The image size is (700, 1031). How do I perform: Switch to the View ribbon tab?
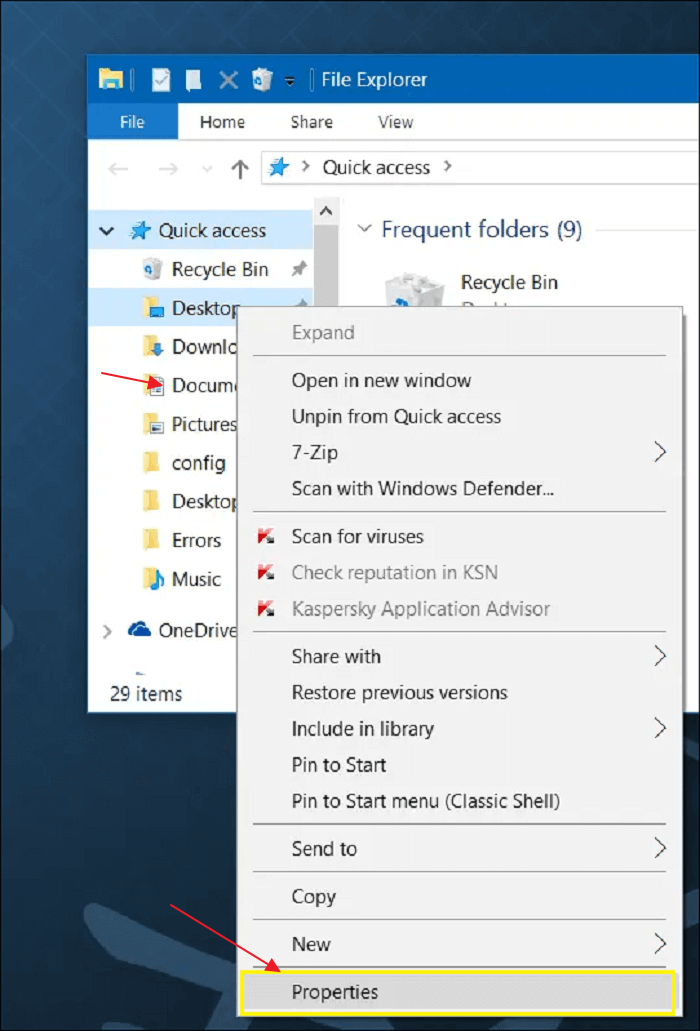click(395, 122)
